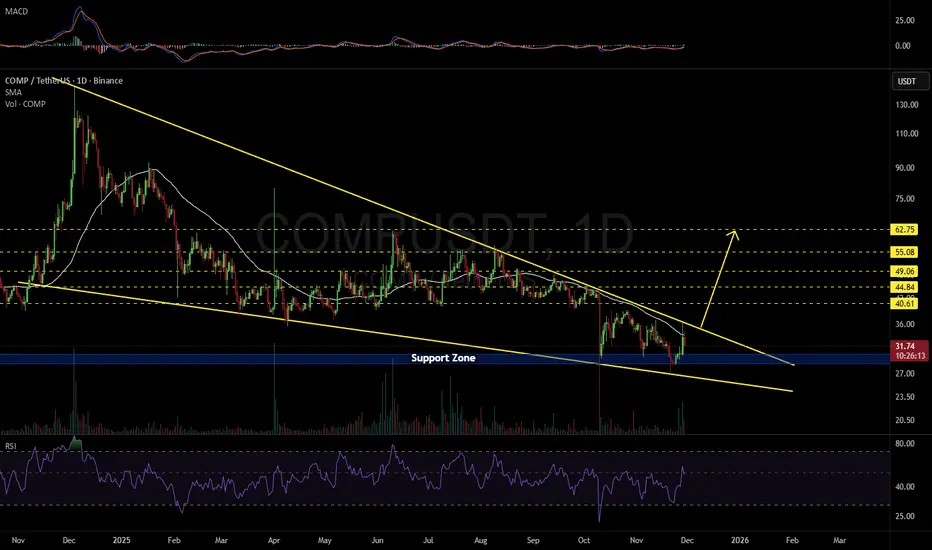This screenshot has width=932, height=550.
Task: Click the 62.75 price level tag
Action: click(904, 230)
